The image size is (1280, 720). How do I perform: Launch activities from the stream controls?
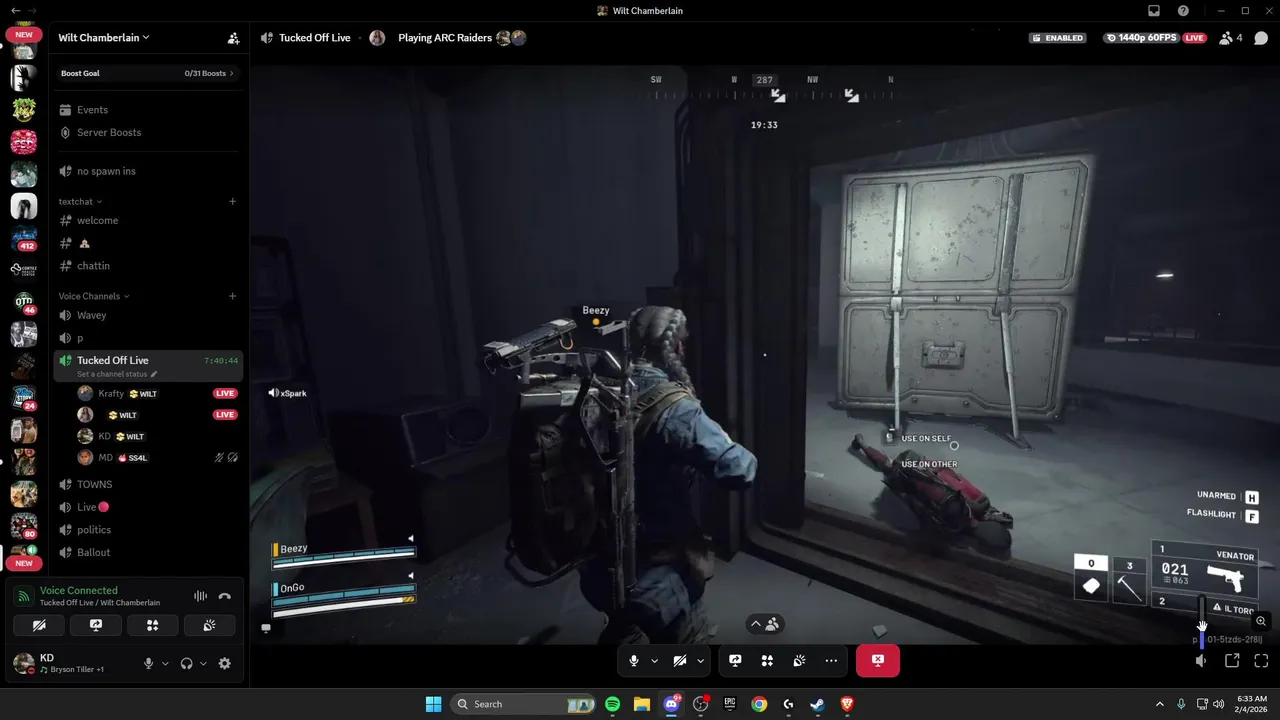click(767, 661)
